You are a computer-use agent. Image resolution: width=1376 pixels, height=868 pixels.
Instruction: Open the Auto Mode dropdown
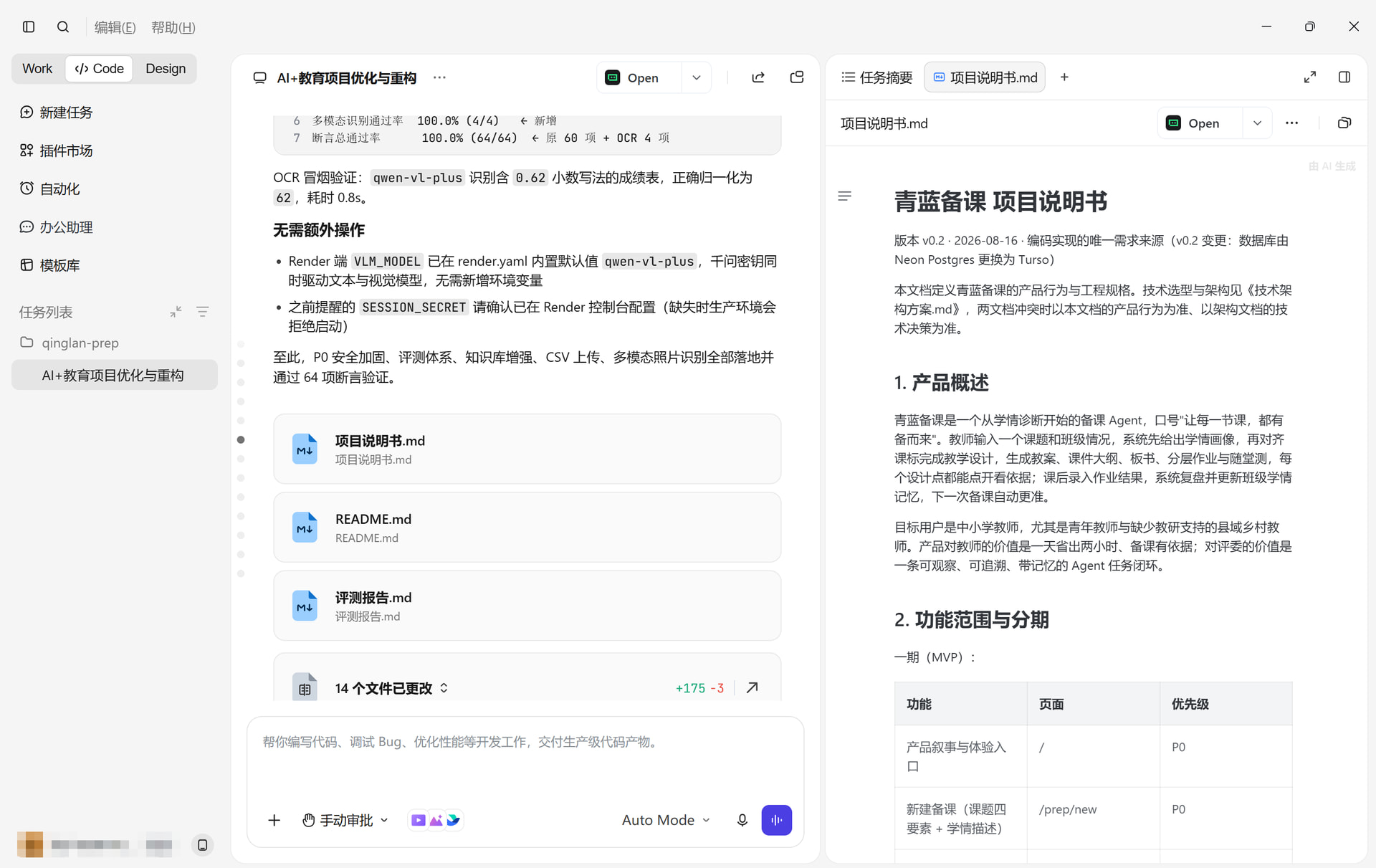(666, 820)
